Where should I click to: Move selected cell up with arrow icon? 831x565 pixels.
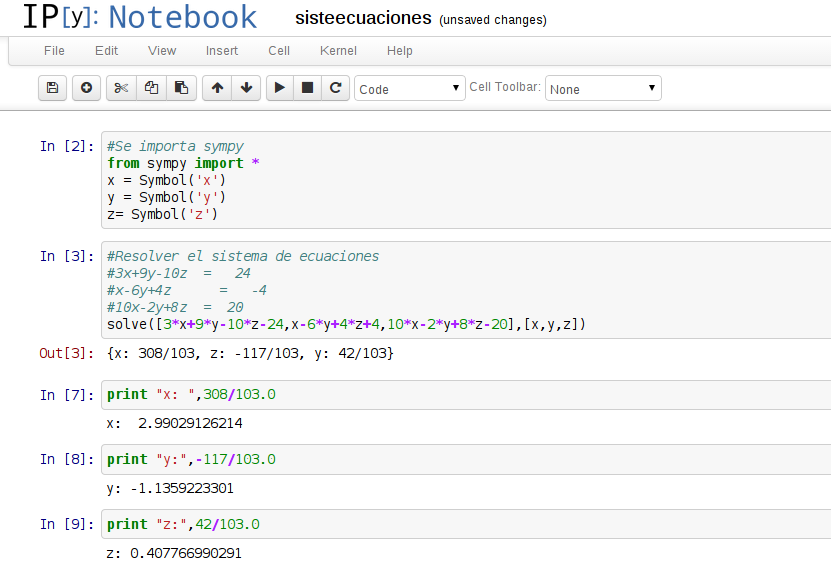coord(217,88)
